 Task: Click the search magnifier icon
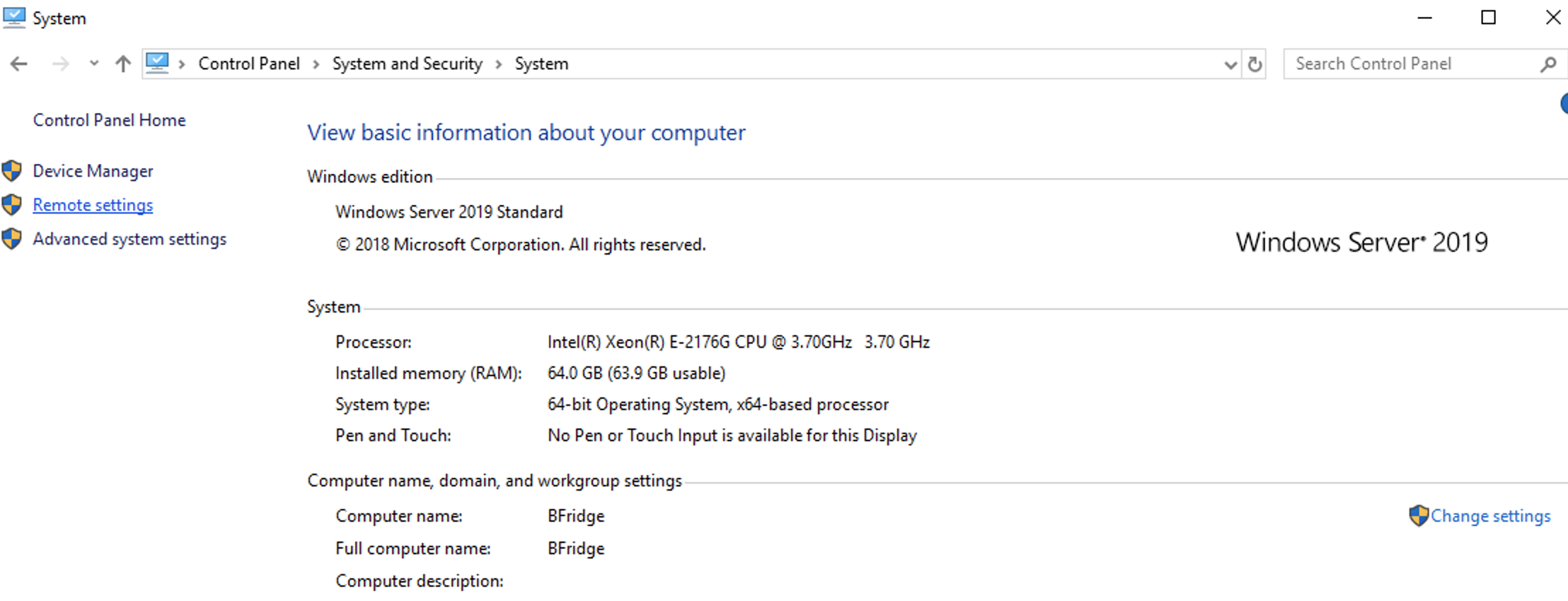[1548, 64]
